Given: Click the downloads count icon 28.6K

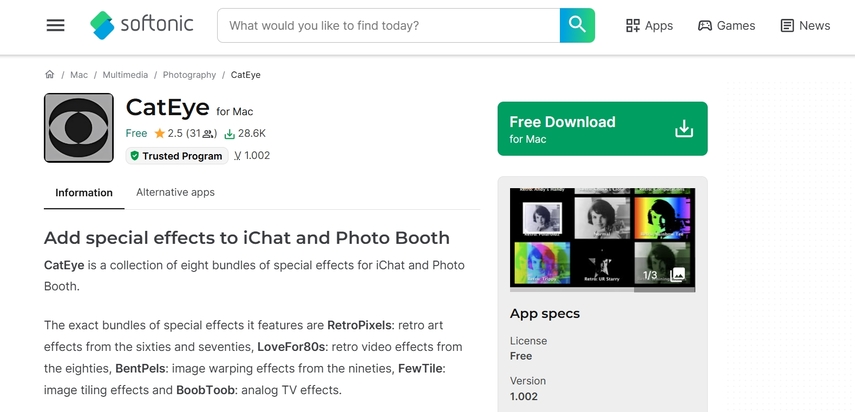Looking at the screenshot, I should [x=230, y=134].
